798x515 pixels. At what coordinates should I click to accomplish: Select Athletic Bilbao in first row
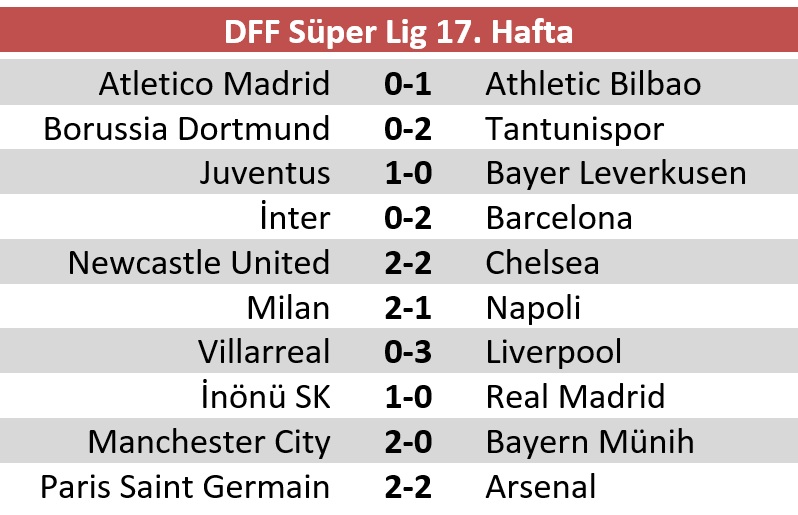click(x=593, y=83)
